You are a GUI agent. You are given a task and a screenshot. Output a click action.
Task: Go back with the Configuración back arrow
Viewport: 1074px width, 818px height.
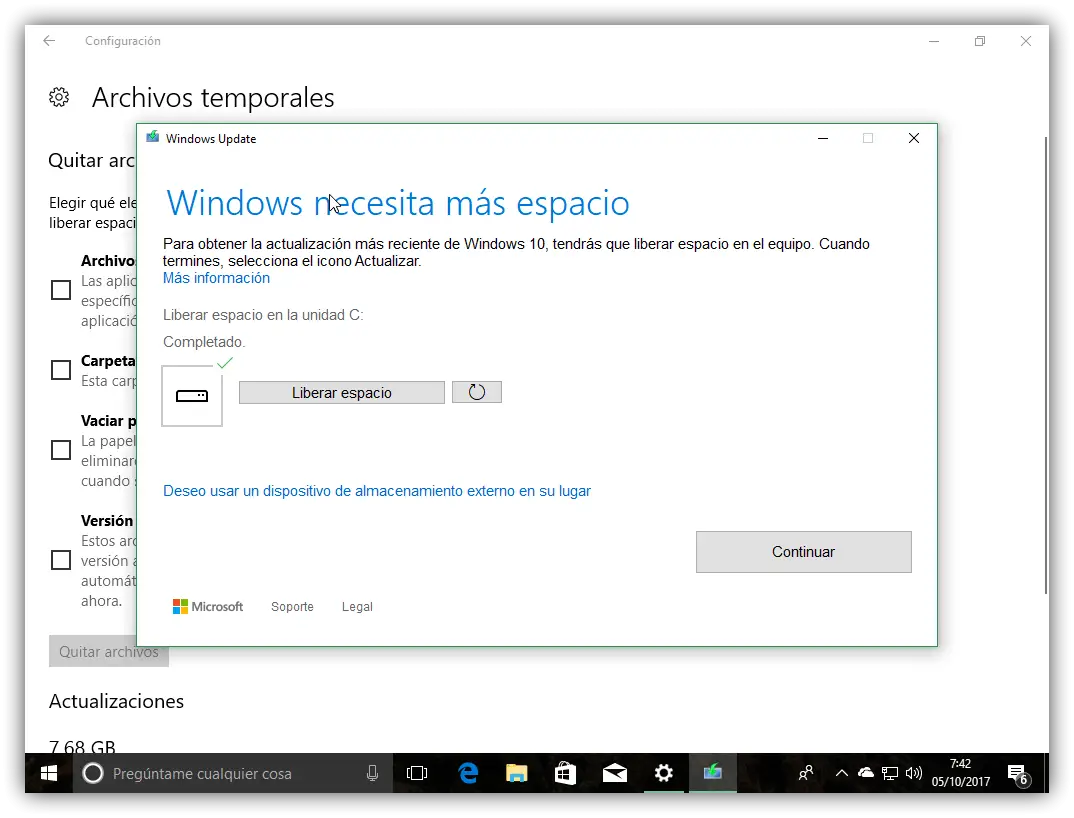click(x=49, y=41)
